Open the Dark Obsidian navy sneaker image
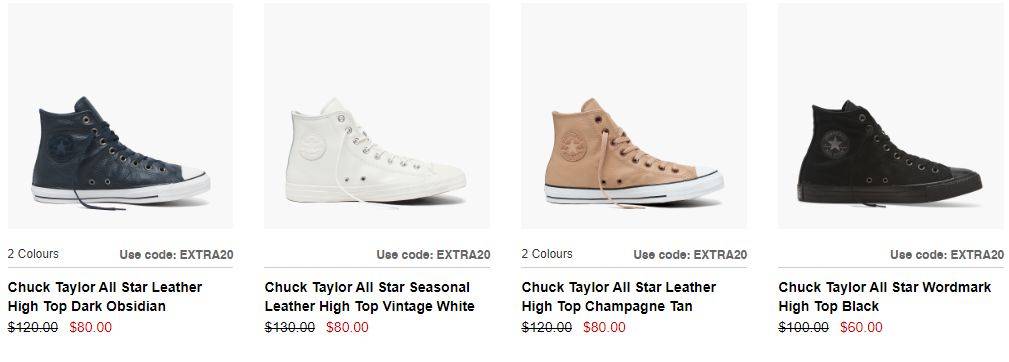The height and width of the screenshot is (362, 1009). [x=120, y=116]
